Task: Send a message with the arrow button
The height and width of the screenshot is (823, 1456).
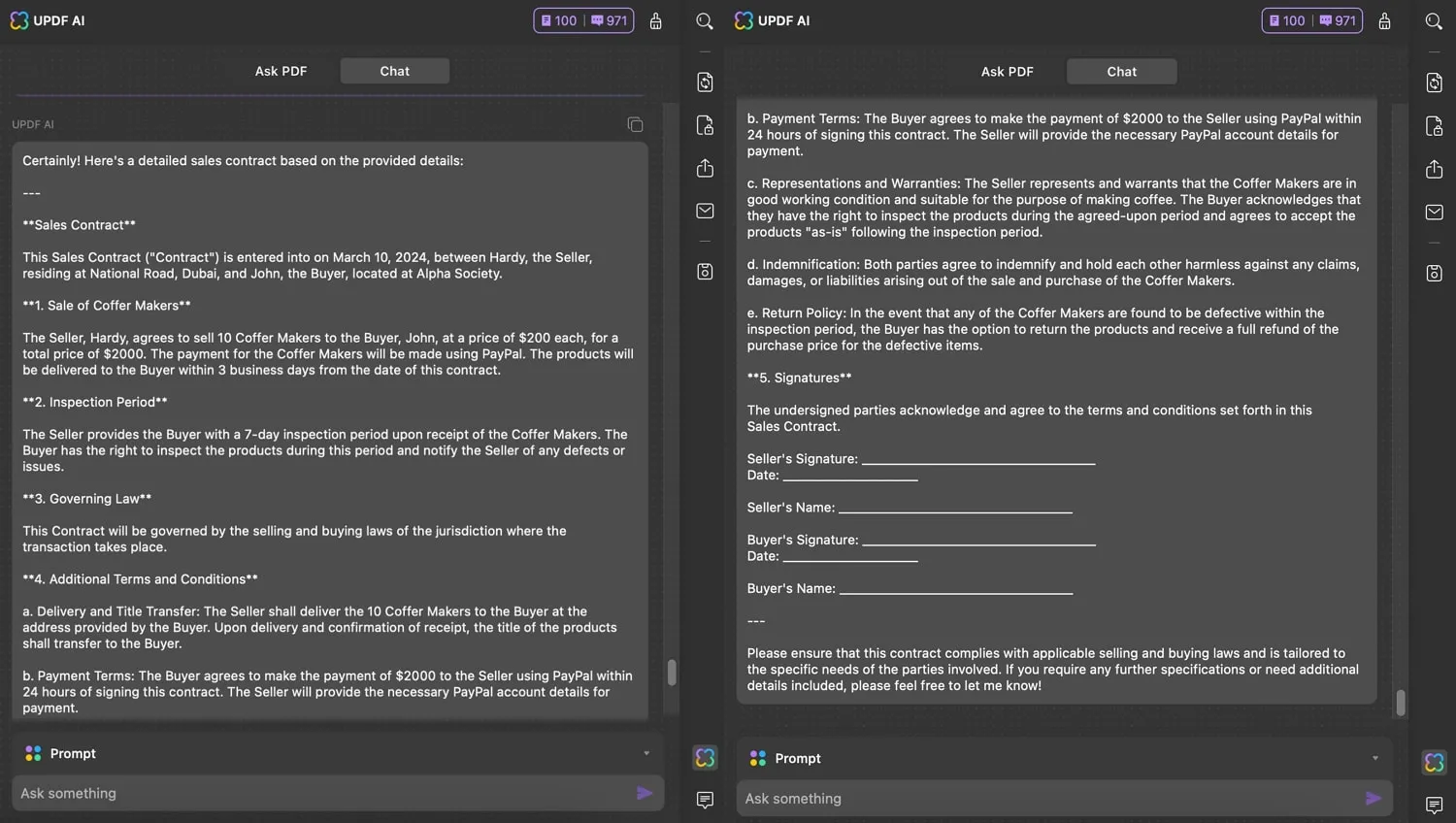Action: click(x=644, y=793)
